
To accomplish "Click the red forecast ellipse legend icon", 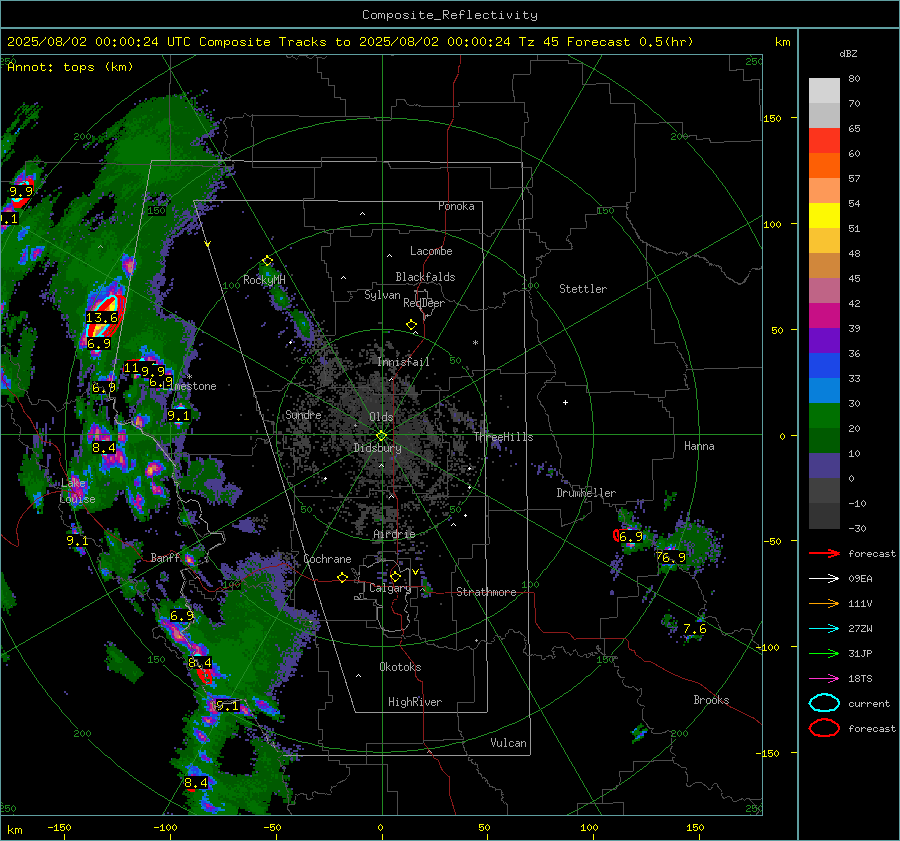I will [824, 728].
